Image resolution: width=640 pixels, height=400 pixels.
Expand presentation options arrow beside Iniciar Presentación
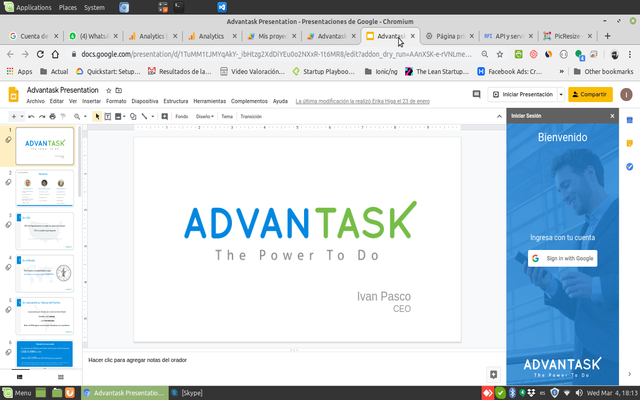click(x=561, y=94)
